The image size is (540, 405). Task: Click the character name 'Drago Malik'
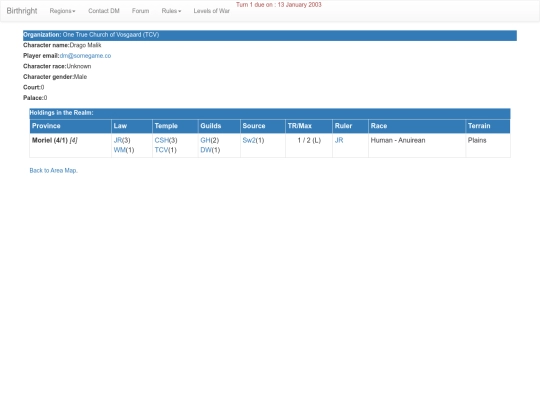tap(85, 45)
